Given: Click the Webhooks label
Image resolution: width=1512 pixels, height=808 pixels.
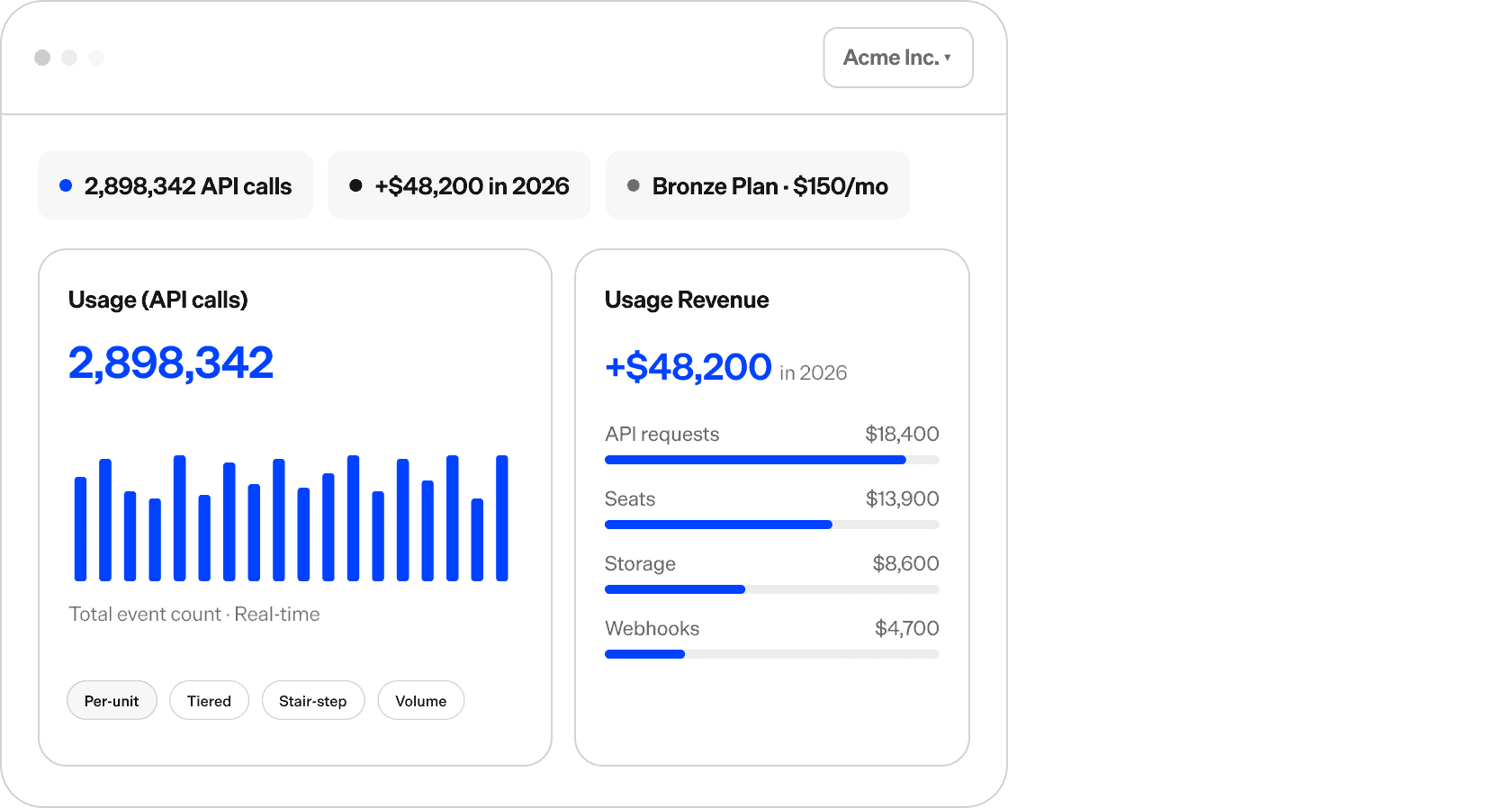Looking at the screenshot, I should point(652,628).
